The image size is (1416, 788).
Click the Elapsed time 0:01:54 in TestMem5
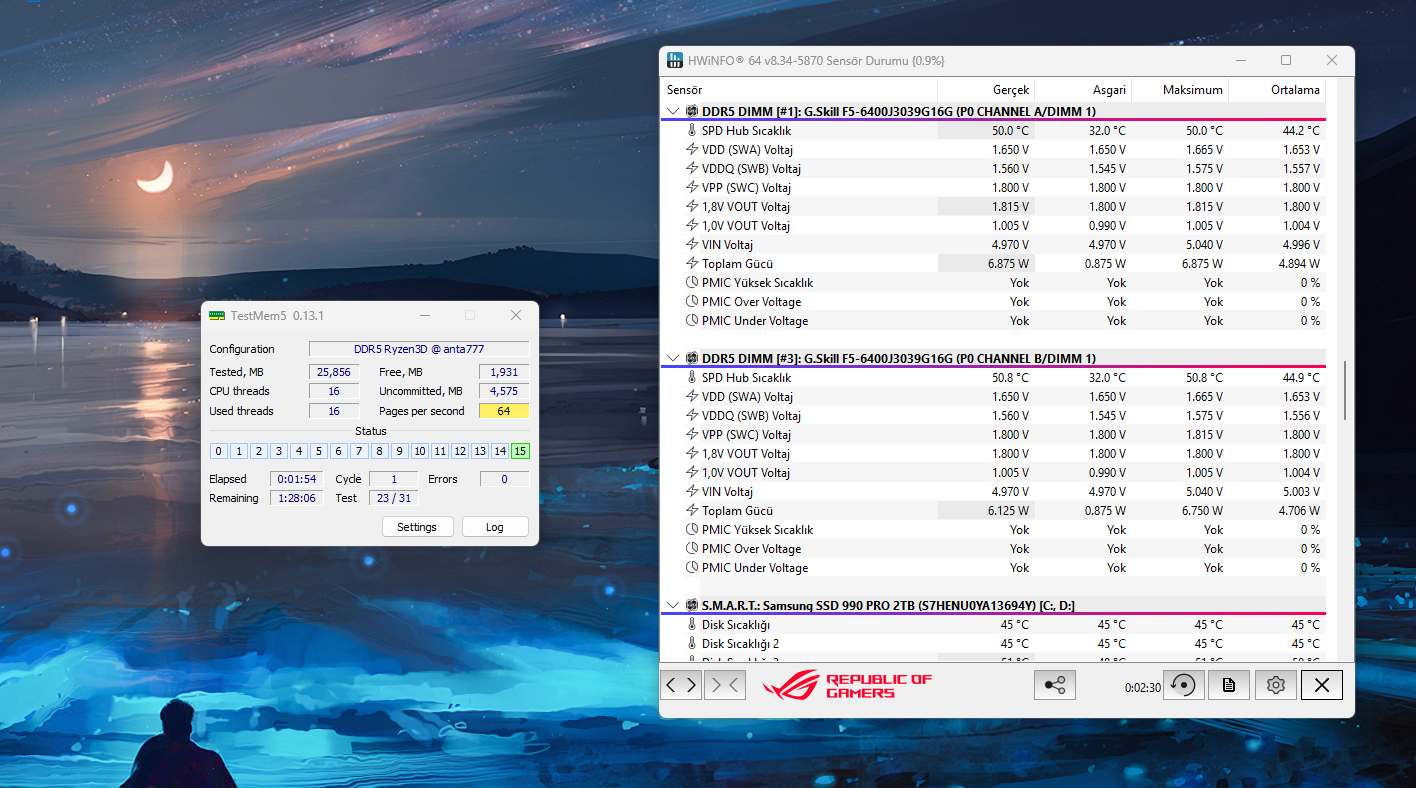click(296, 479)
